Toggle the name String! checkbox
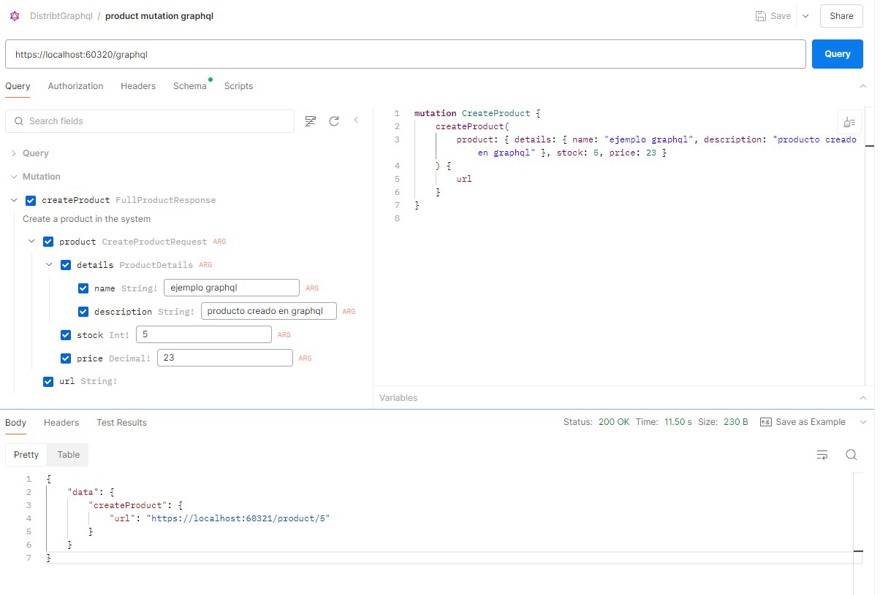The image size is (880, 595). point(83,288)
